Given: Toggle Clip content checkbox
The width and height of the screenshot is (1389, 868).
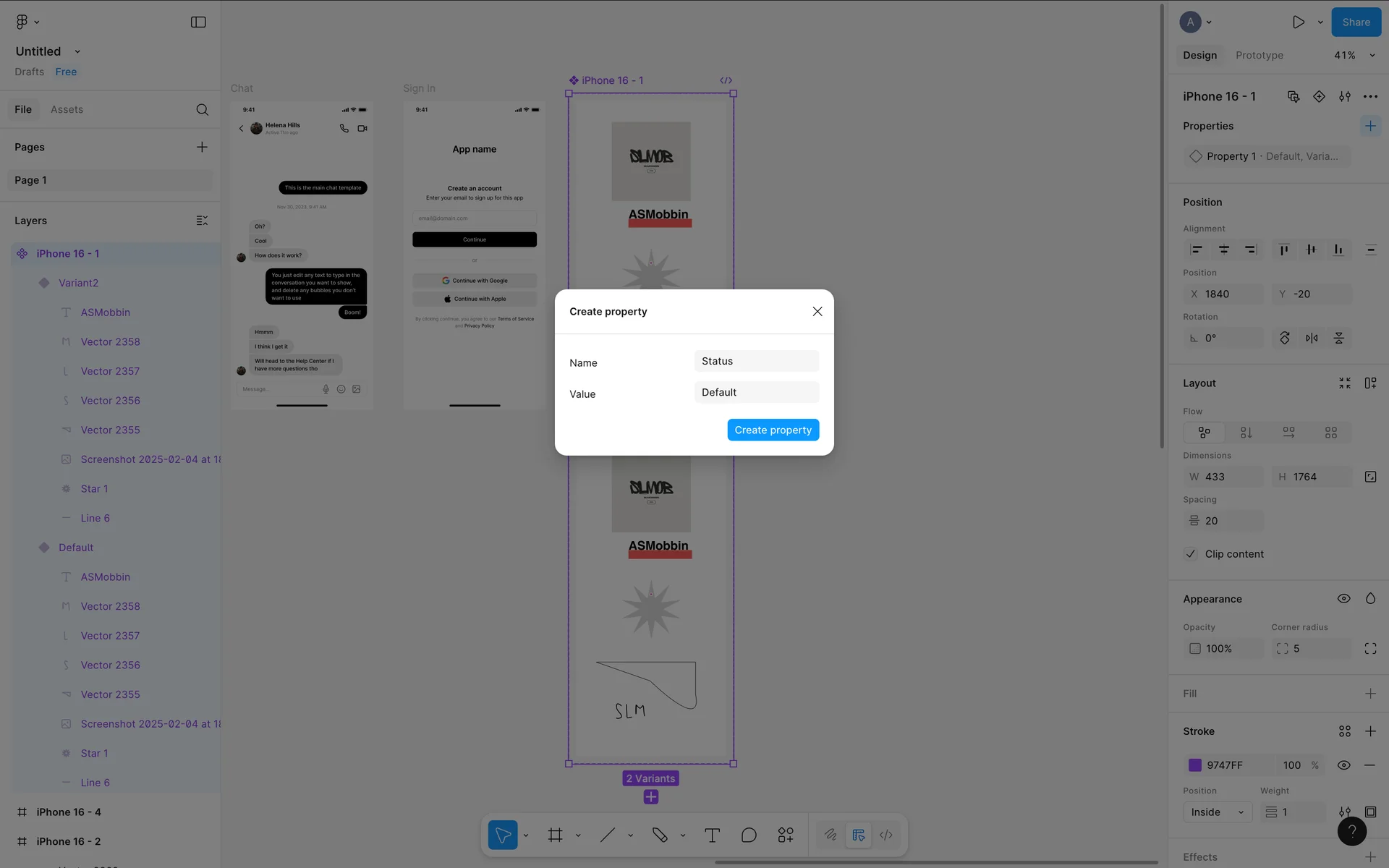Looking at the screenshot, I should 1191,554.
